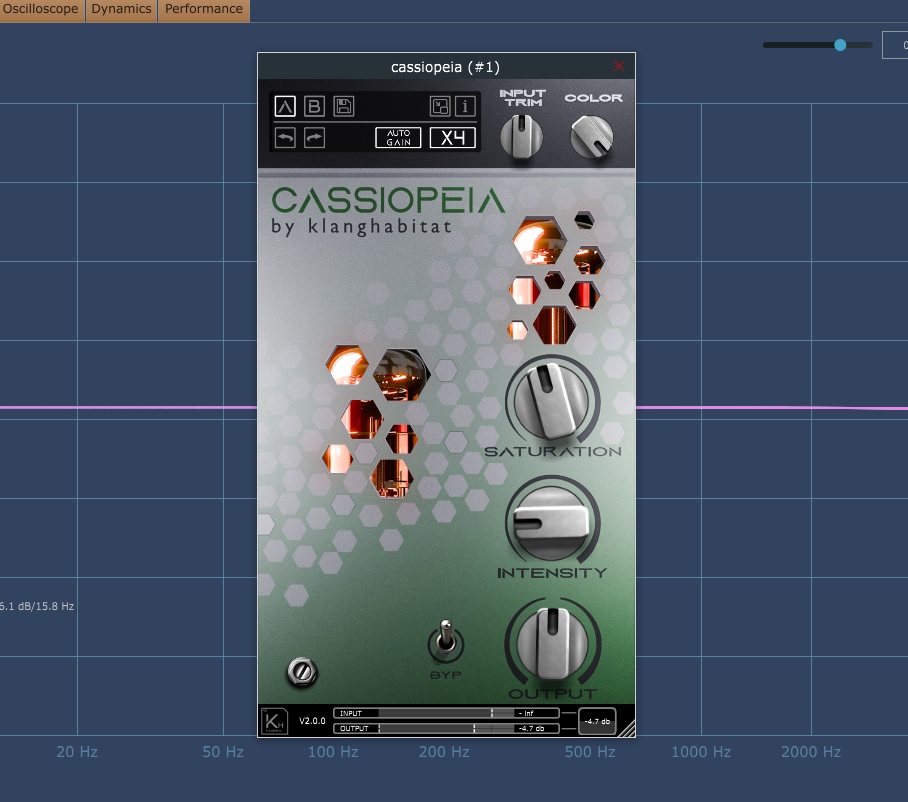Click the cassiopeia (#1) title bar text
The width and height of the screenshot is (908, 802).
tap(445, 67)
